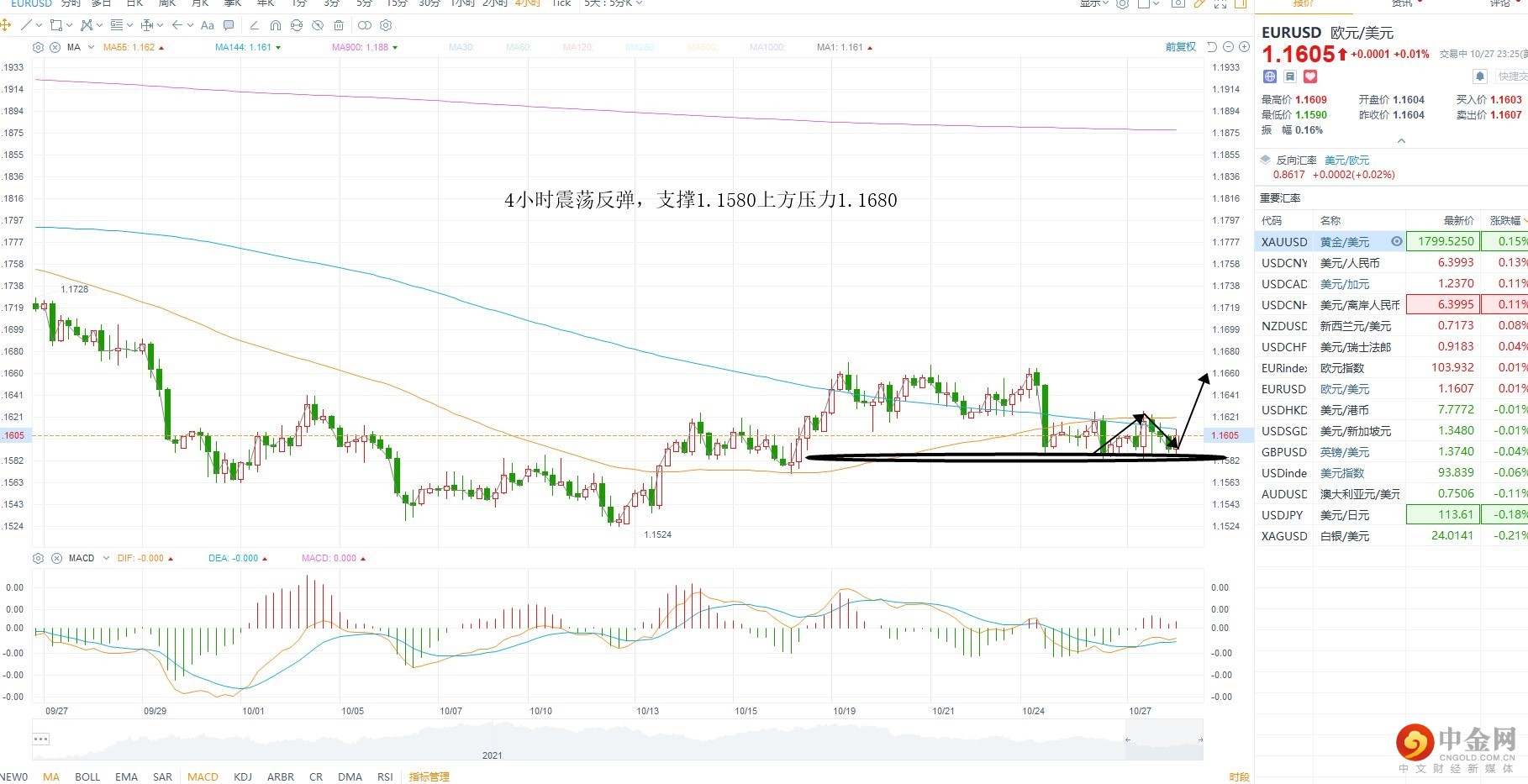This screenshot has width=1528, height=784.
Task: Switch to the RSI indicator tab
Action: [x=385, y=776]
